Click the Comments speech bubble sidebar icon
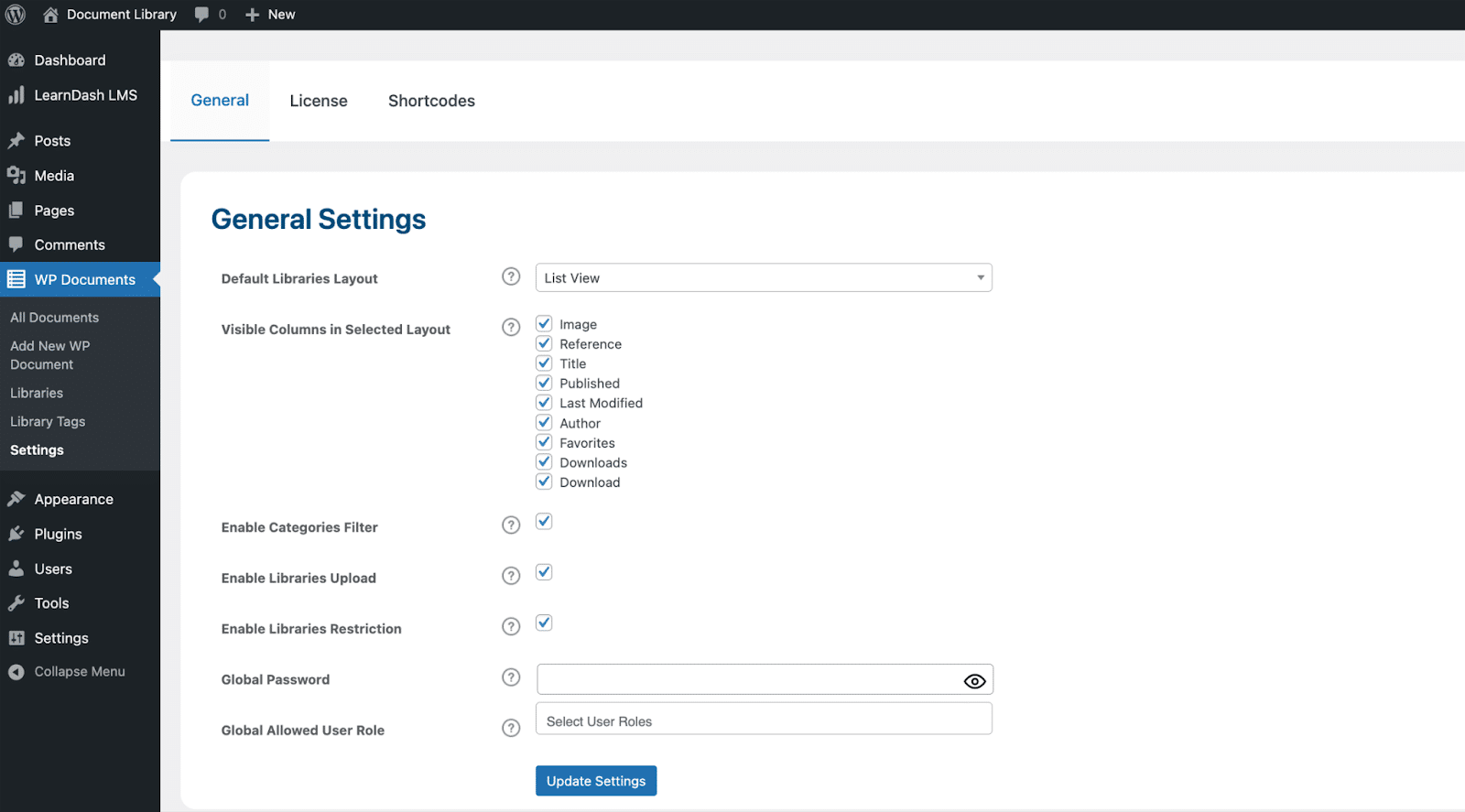This screenshot has width=1465, height=812. (x=16, y=244)
